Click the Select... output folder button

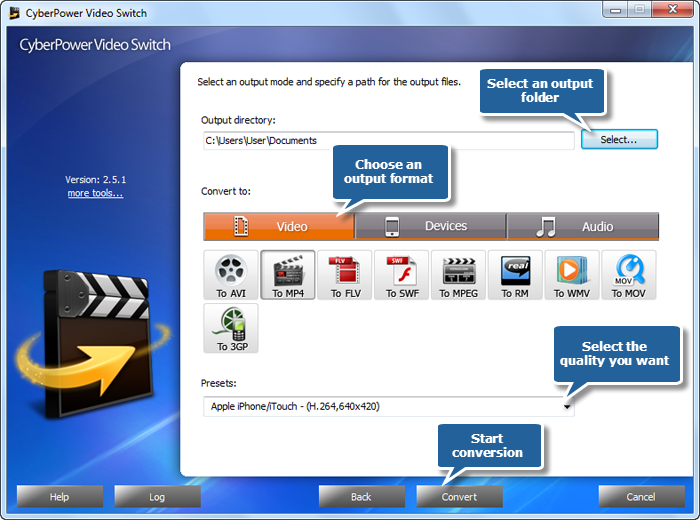coord(619,139)
